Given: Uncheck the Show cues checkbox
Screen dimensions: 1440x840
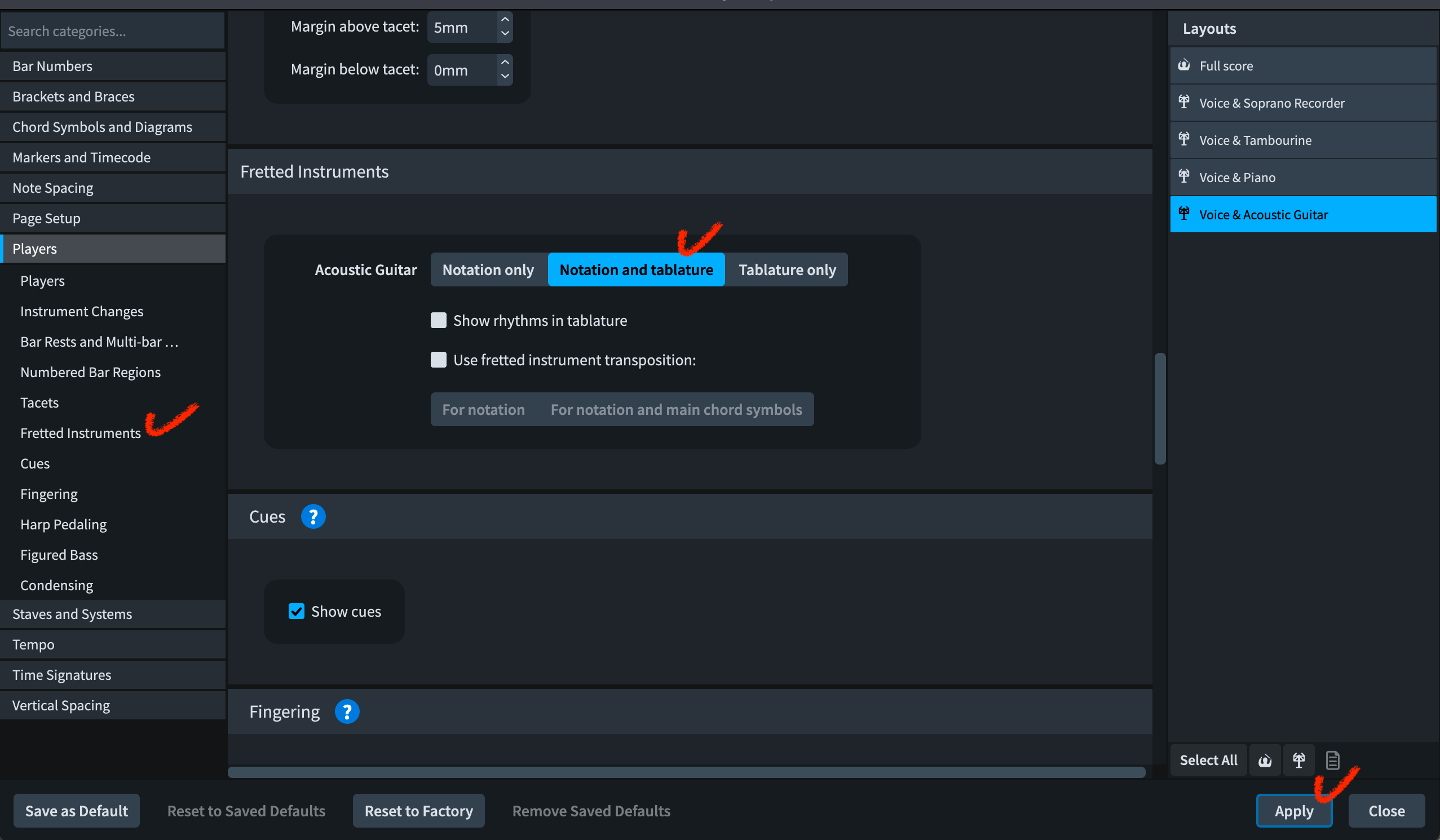Looking at the screenshot, I should pos(296,611).
